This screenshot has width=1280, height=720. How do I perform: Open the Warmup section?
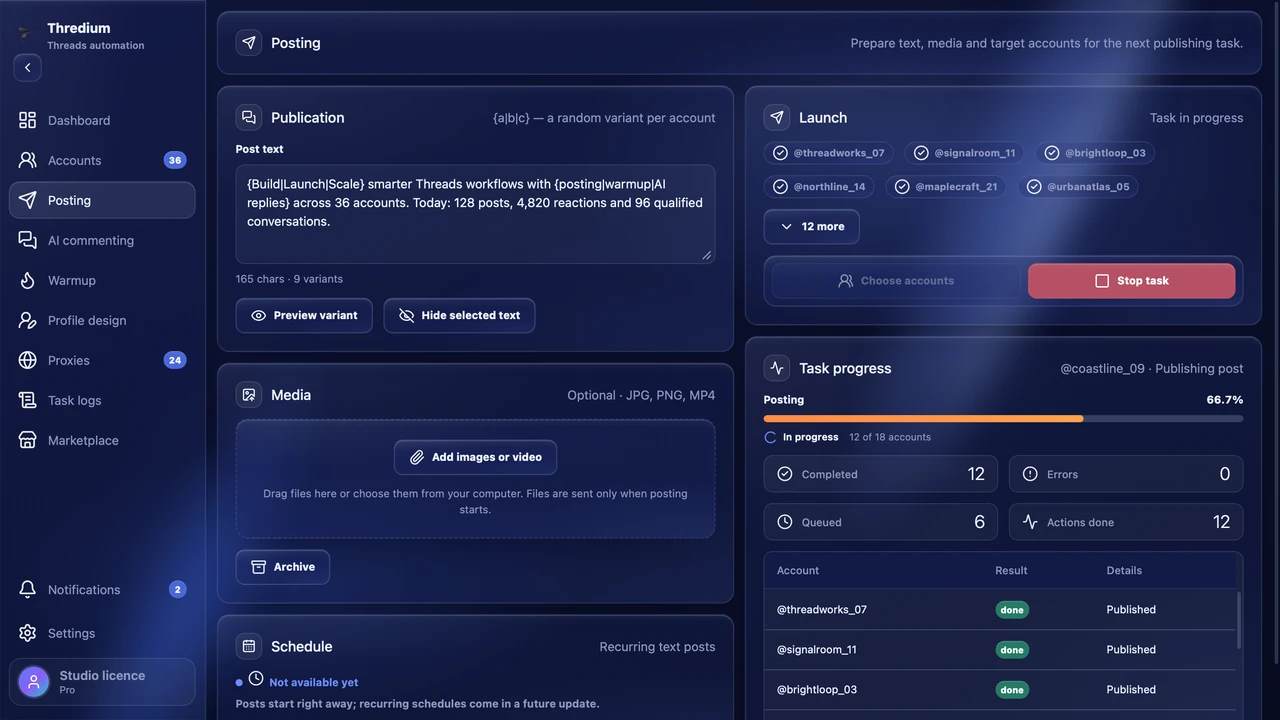(x=102, y=280)
